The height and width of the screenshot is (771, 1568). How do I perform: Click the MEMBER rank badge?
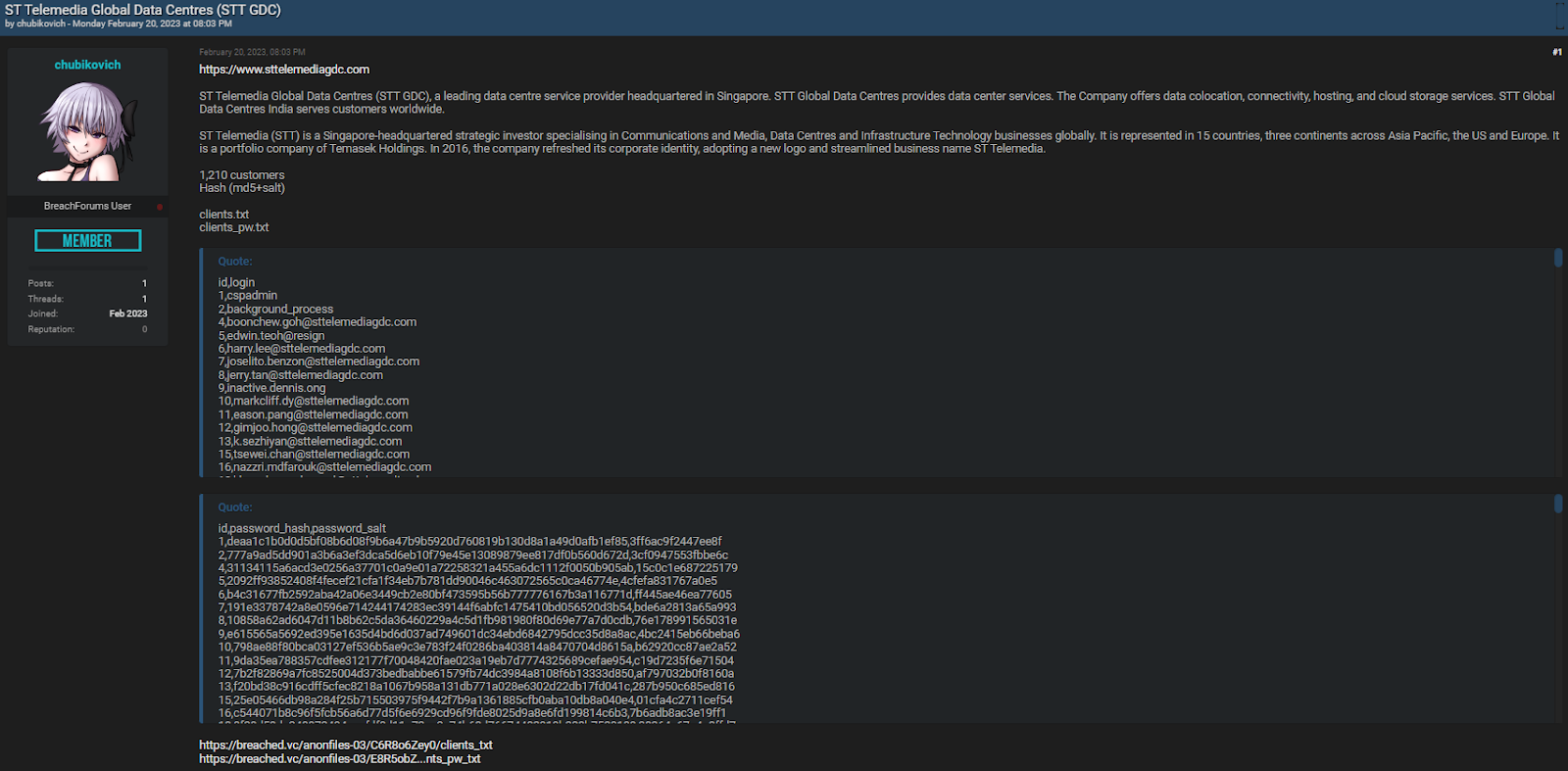click(x=87, y=240)
